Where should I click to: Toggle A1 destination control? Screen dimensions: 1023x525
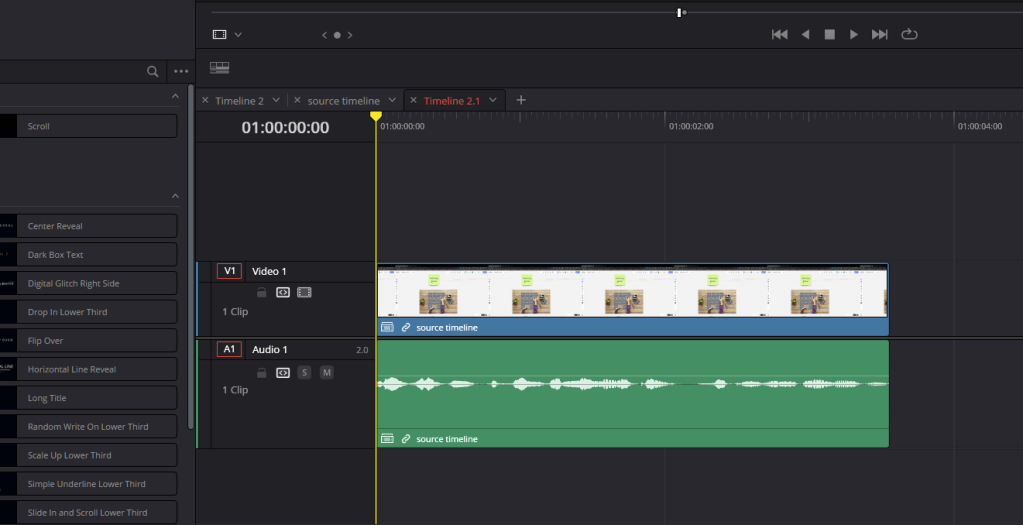230,350
